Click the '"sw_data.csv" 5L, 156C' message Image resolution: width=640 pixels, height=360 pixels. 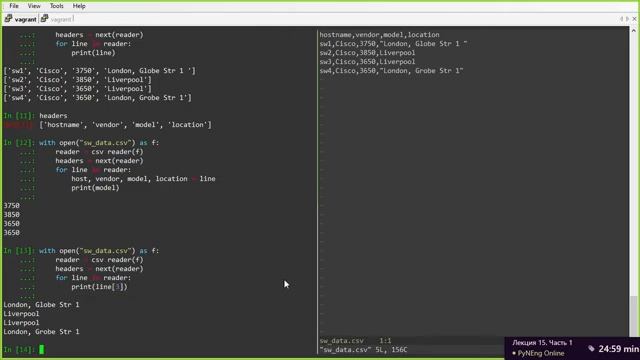[363, 349]
